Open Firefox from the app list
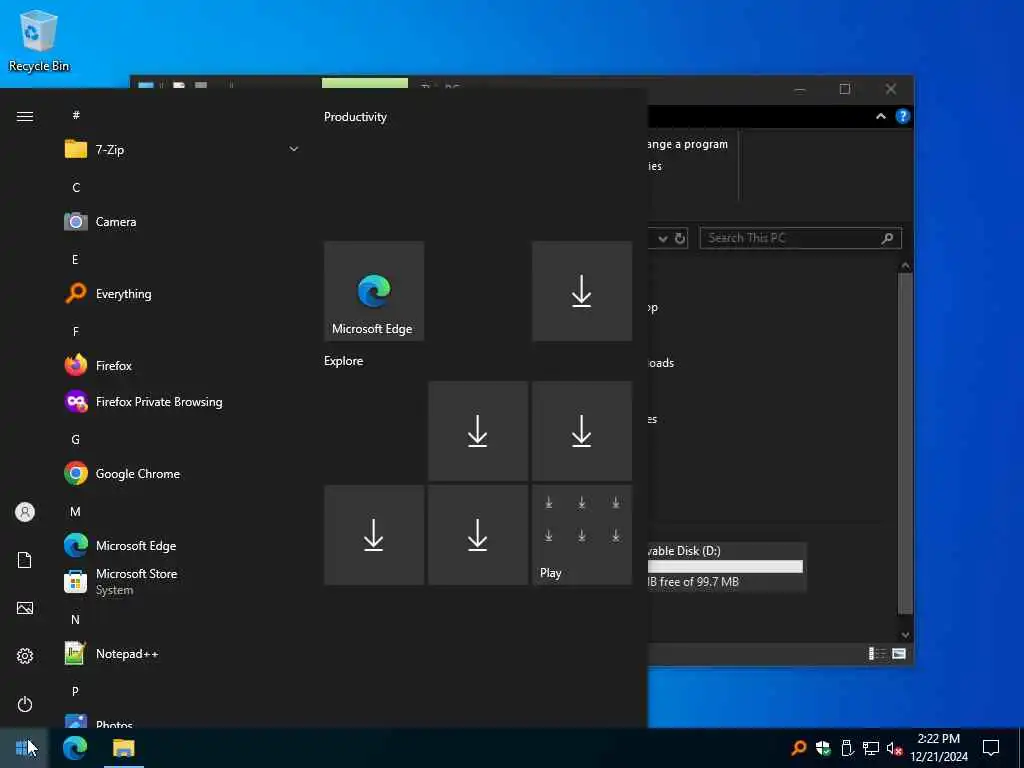The width and height of the screenshot is (1024, 768). pos(182,365)
